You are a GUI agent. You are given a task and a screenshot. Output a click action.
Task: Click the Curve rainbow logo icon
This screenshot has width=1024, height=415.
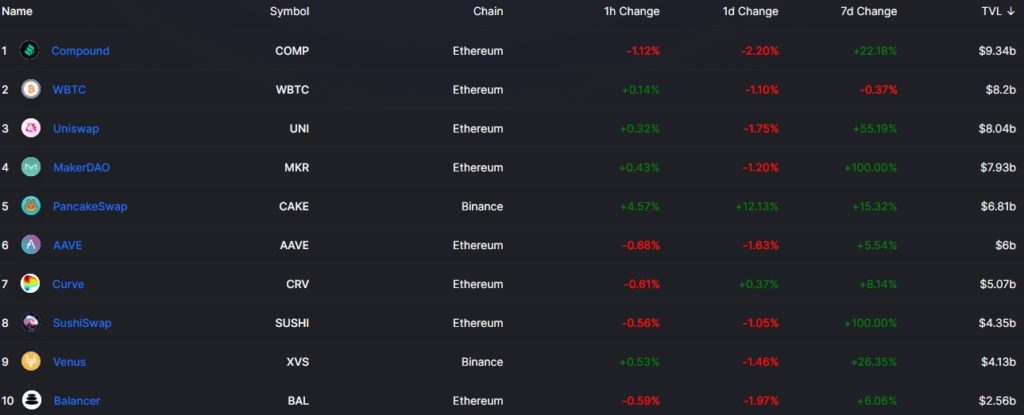coord(30,284)
